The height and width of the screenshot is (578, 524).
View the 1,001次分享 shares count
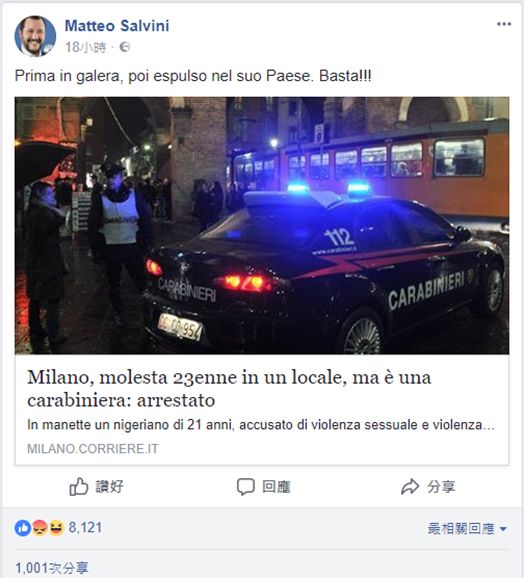coord(52,568)
